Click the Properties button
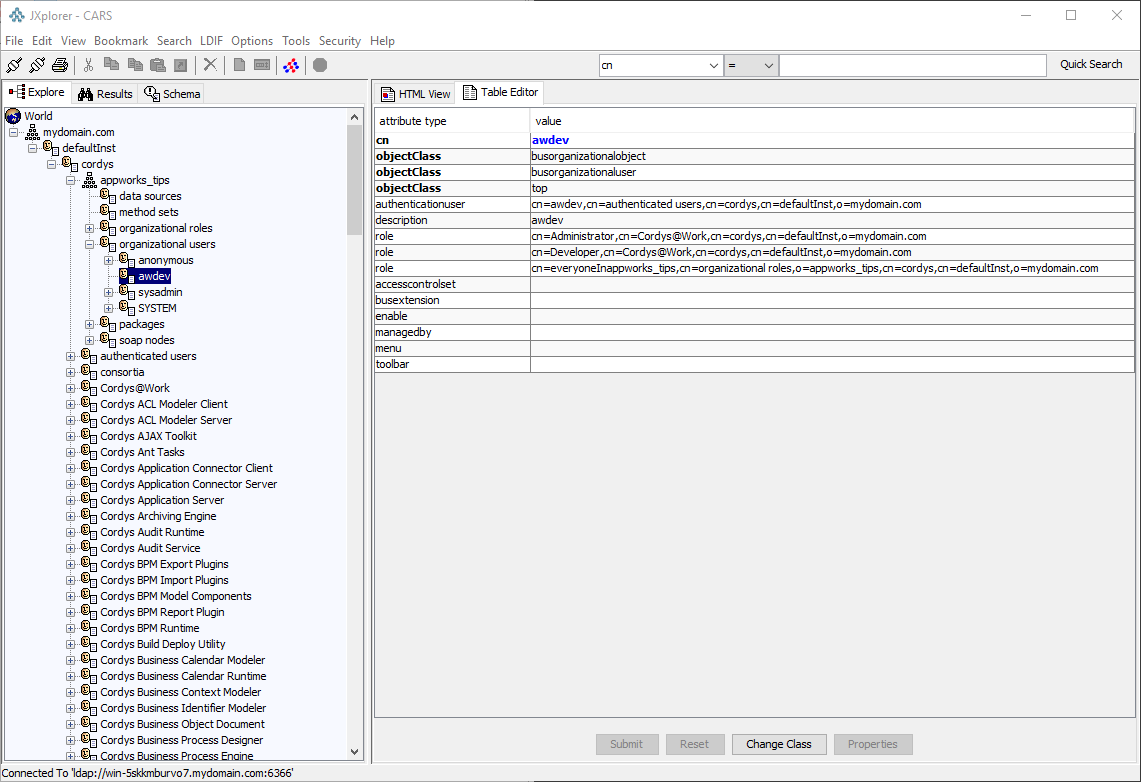The image size is (1141, 782). coord(872,744)
